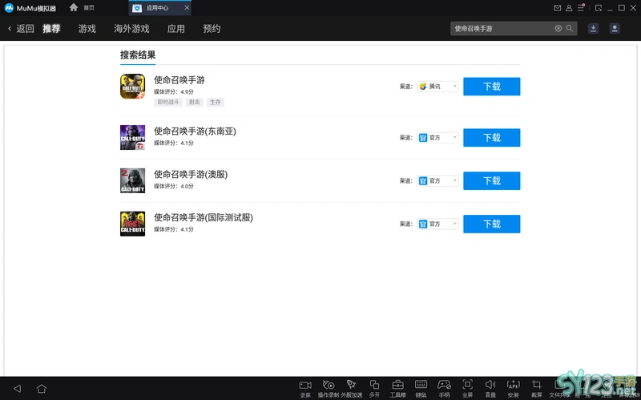The image size is (641, 400).
Task: Open the 使命召唤手游(东南亚) thumbnail
Action: click(x=132, y=137)
